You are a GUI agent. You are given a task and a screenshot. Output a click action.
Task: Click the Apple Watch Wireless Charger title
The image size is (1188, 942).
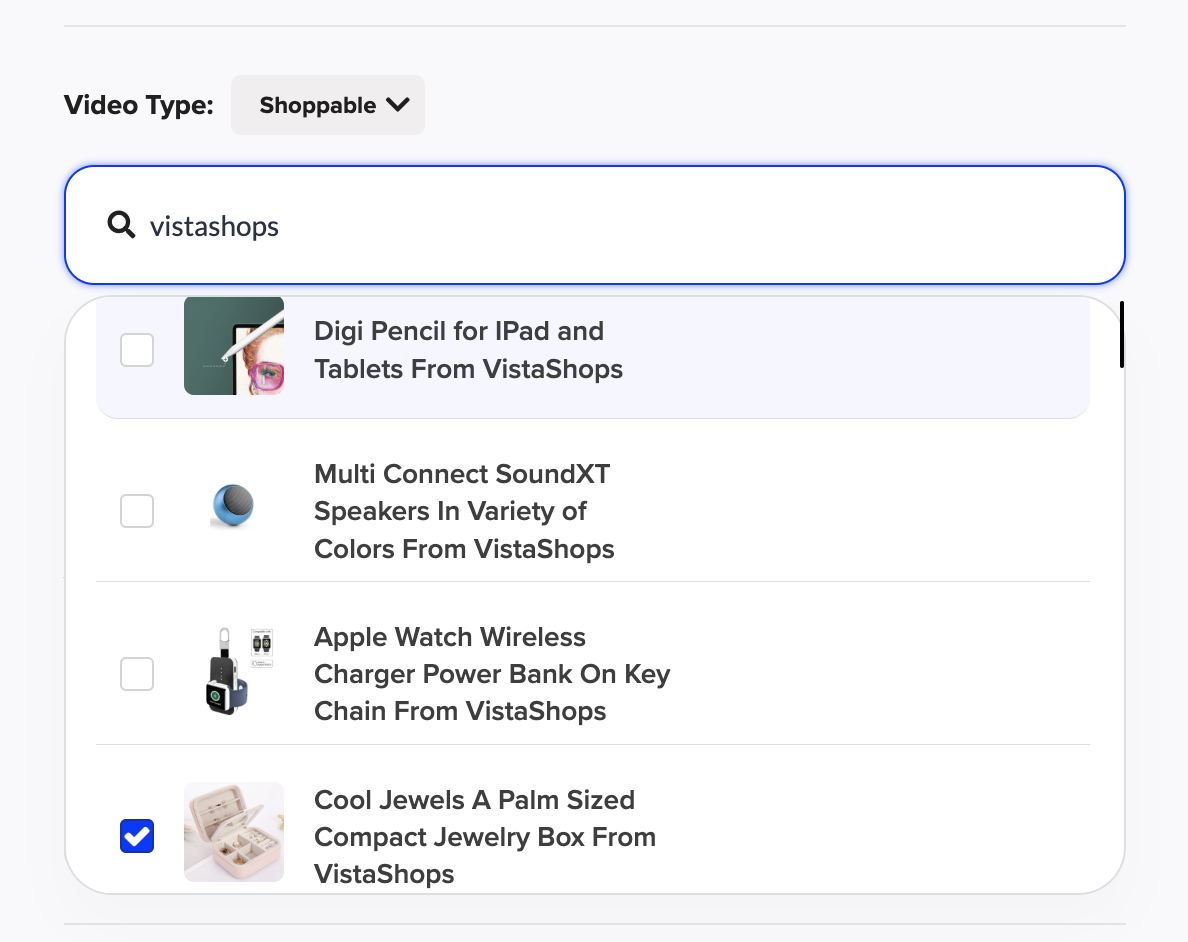click(x=491, y=674)
